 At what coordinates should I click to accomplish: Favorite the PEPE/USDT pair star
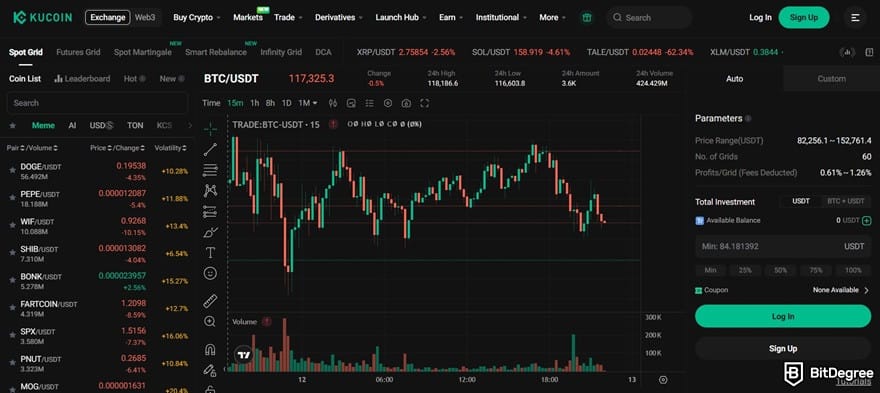click(12, 197)
